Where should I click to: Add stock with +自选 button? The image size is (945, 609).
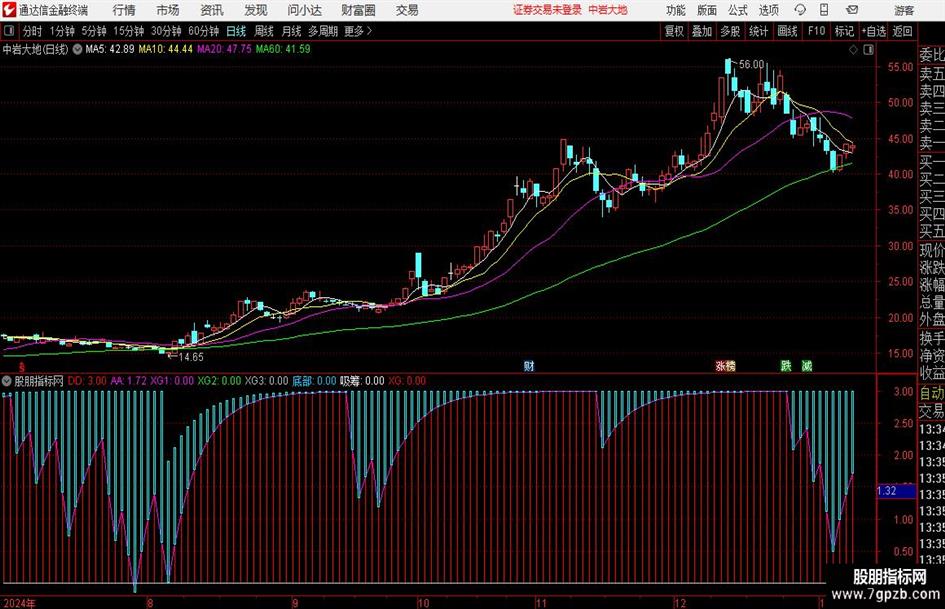click(x=874, y=31)
